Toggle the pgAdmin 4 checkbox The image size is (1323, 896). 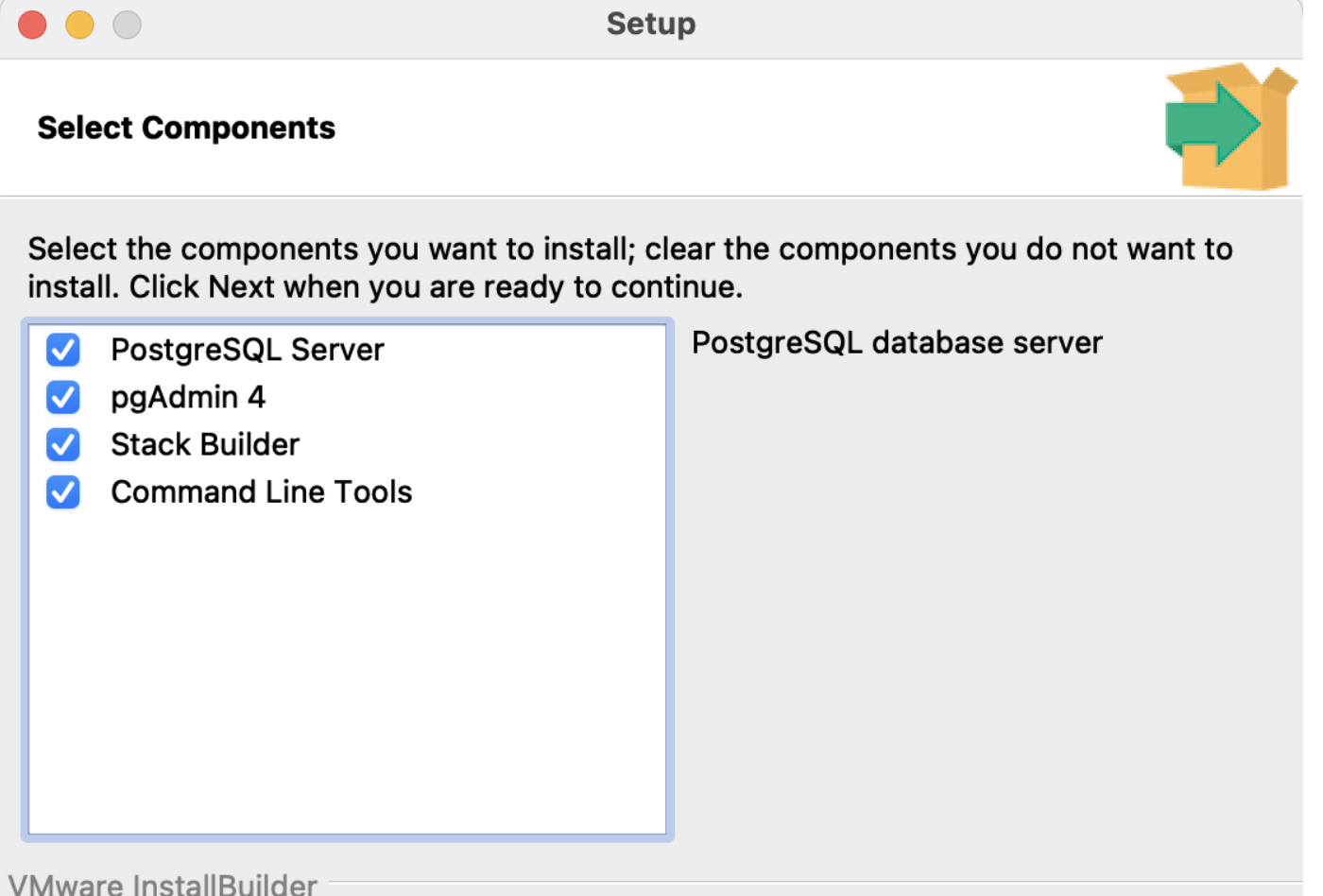(x=63, y=397)
